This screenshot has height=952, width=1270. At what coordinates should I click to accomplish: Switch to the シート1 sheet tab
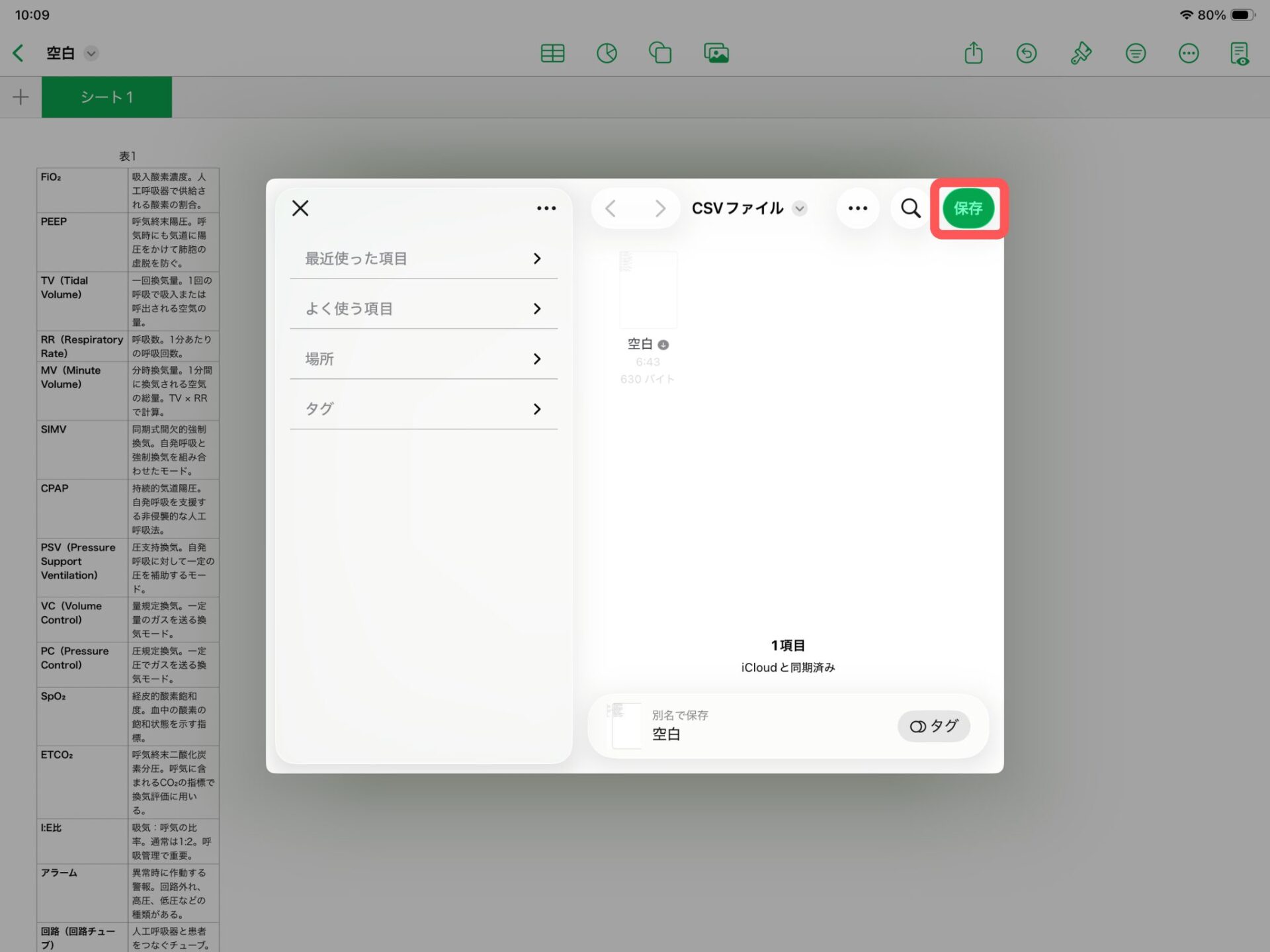(106, 97)
